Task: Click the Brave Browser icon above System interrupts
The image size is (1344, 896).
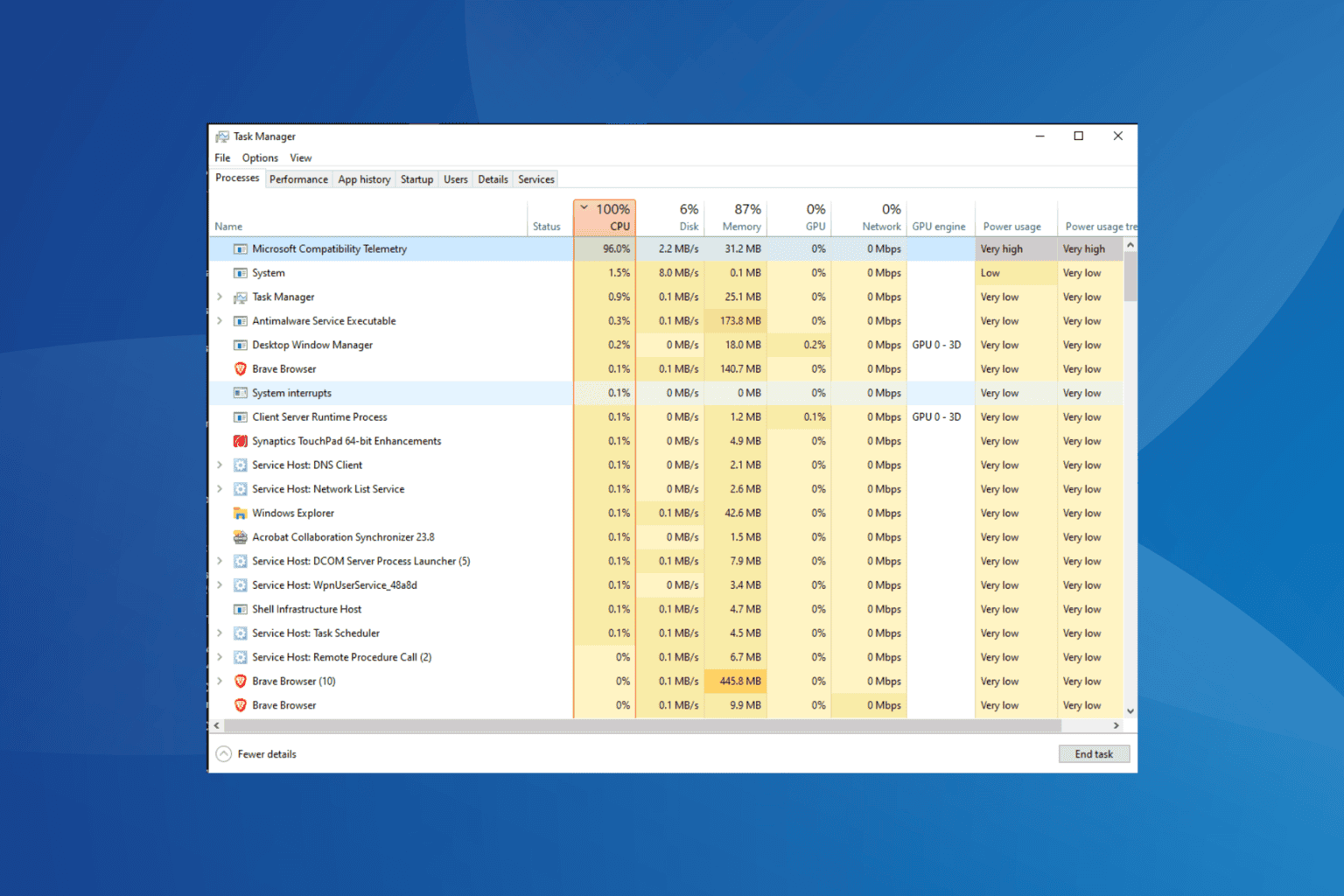Action: tap(241, 369)
